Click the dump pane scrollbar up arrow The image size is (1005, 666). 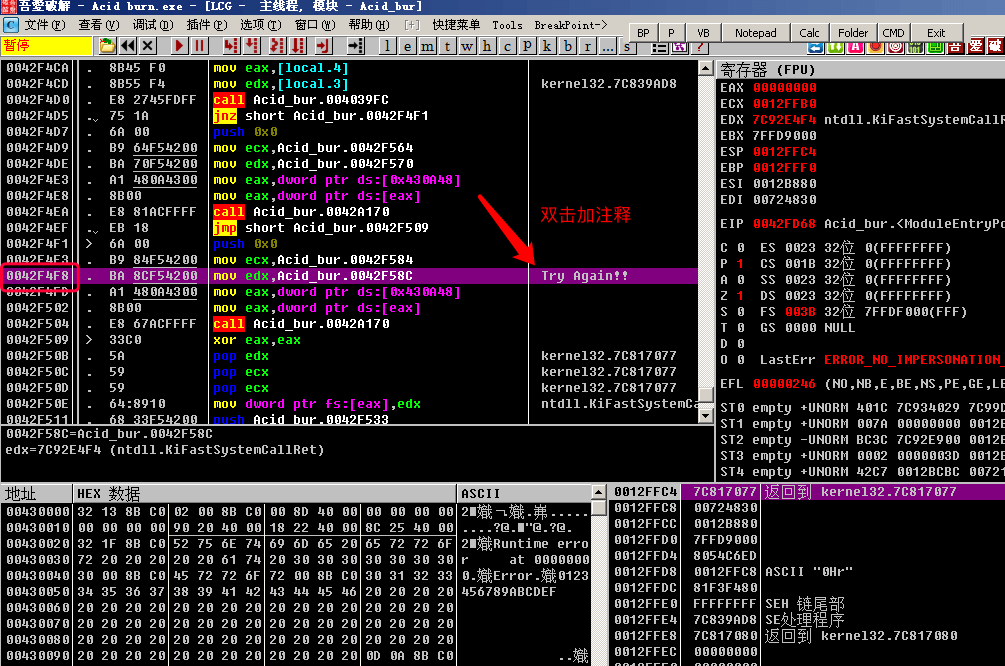coord(598,492)
